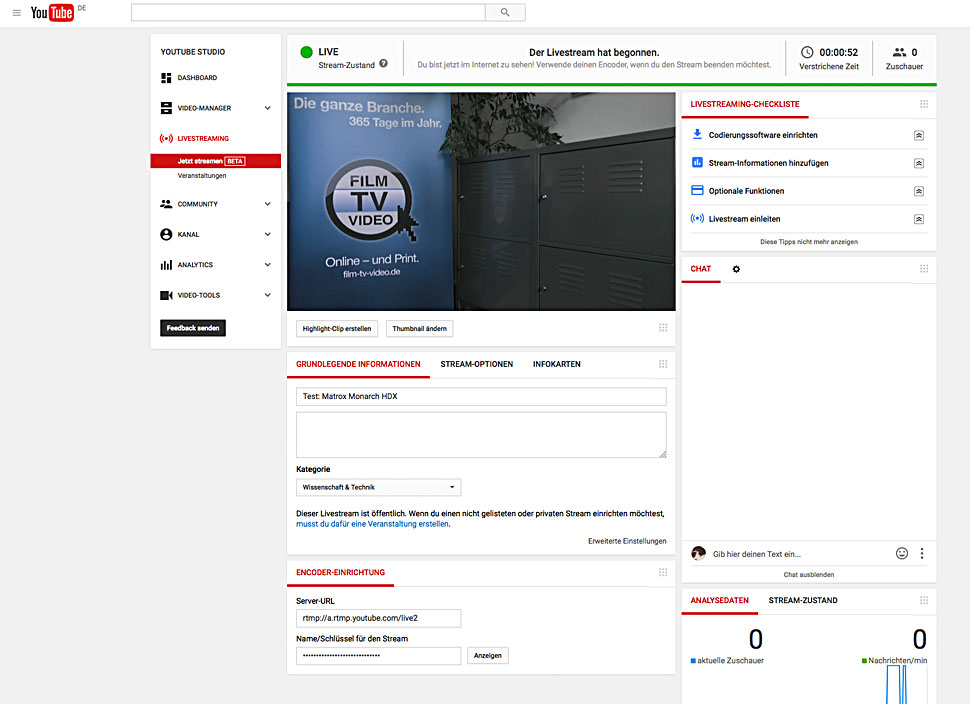Screen dimensions: 970x704
Task: Open chat settings gear
Action: click(x=736, y=269)
